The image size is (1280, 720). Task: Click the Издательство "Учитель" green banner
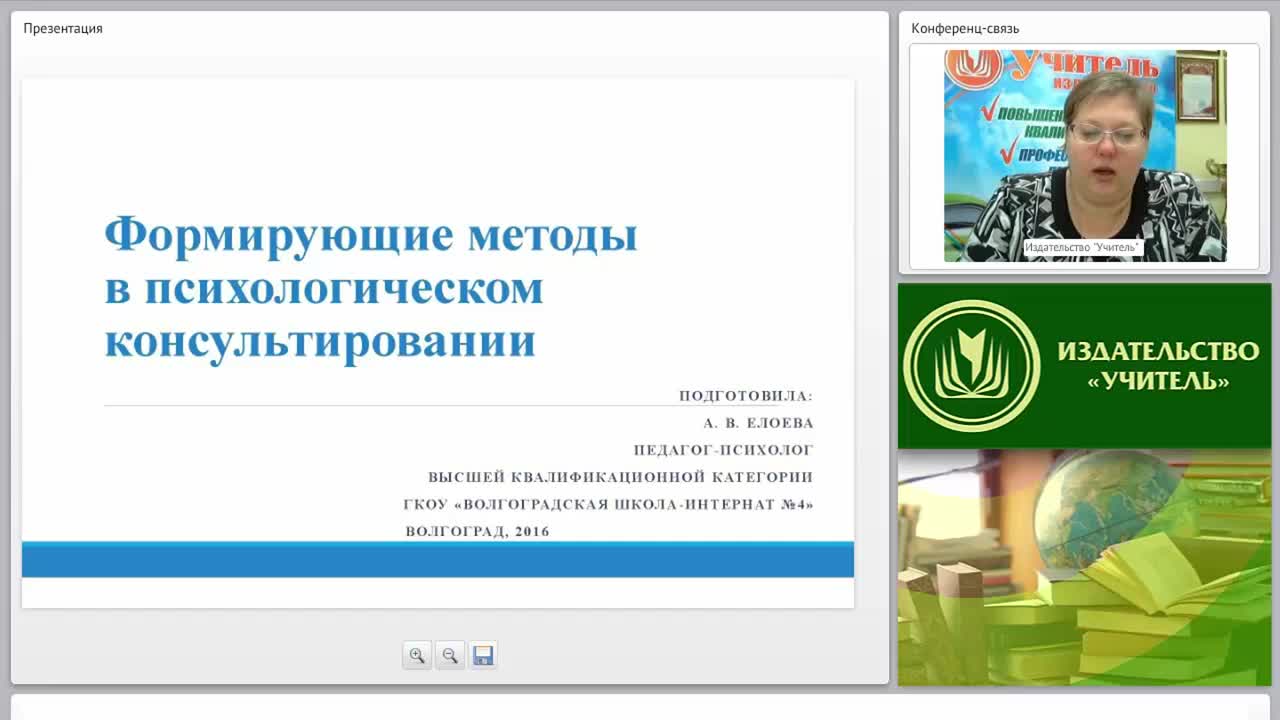tap(1085, 366)
